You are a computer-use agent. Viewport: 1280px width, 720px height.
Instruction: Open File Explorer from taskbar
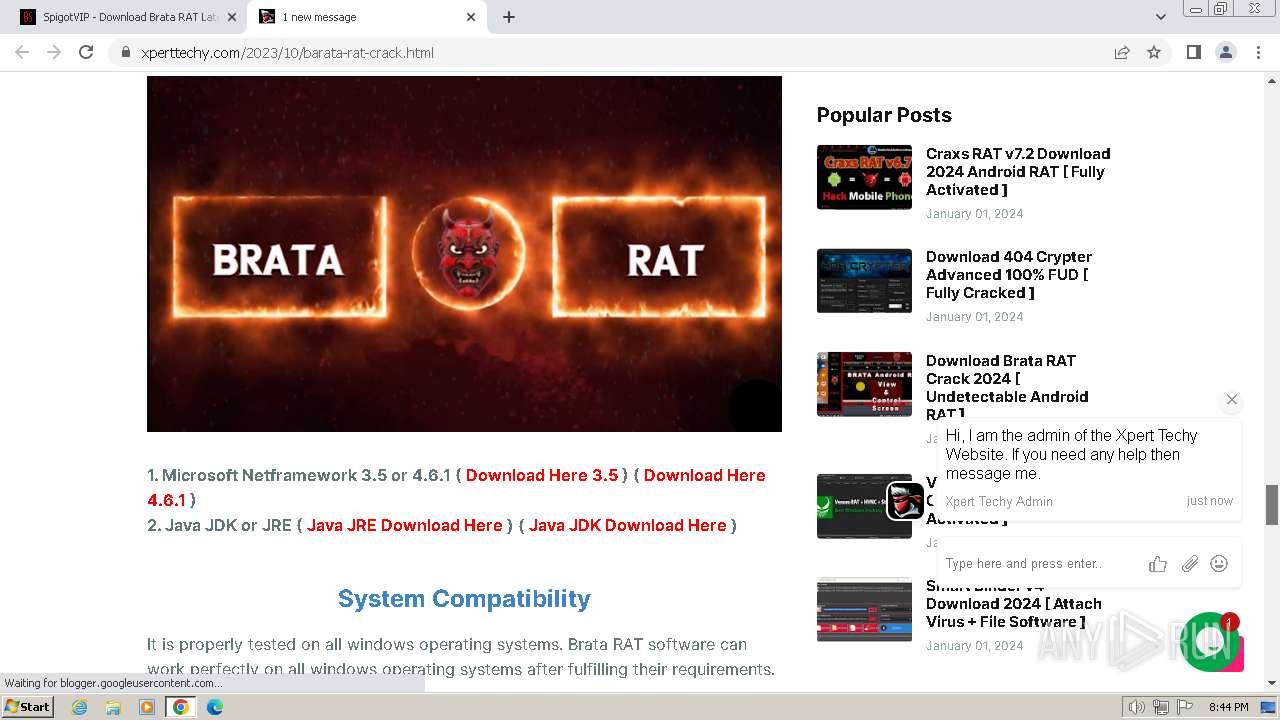click(113, 707)
